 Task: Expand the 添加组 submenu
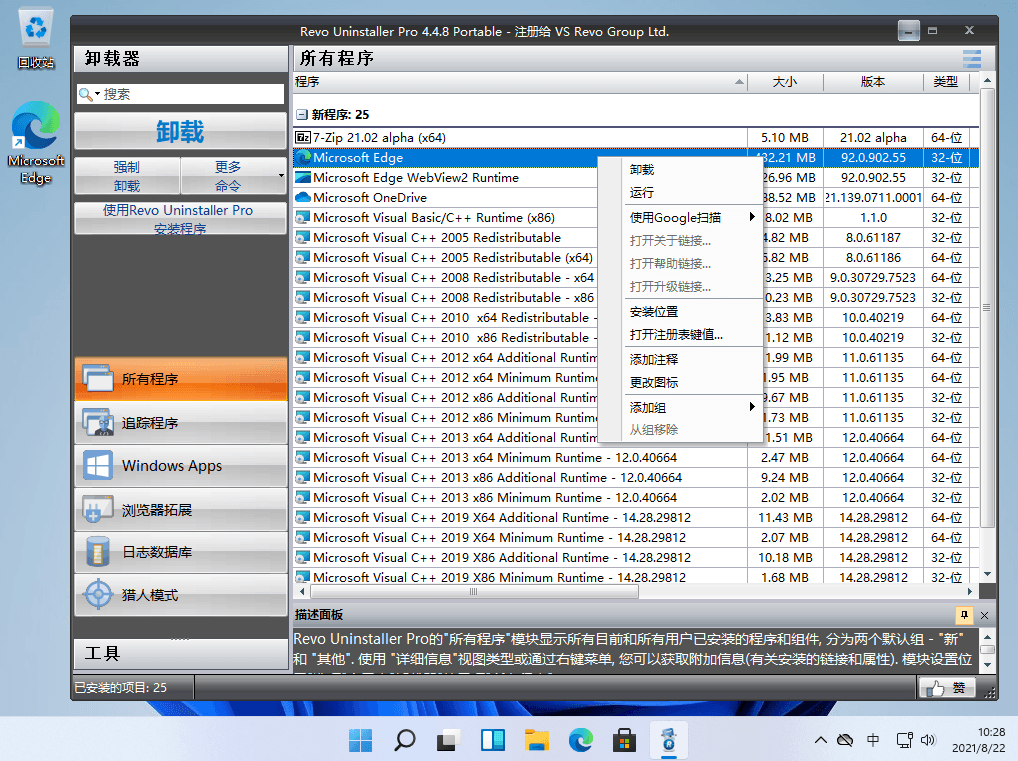(x=752, y=406)
